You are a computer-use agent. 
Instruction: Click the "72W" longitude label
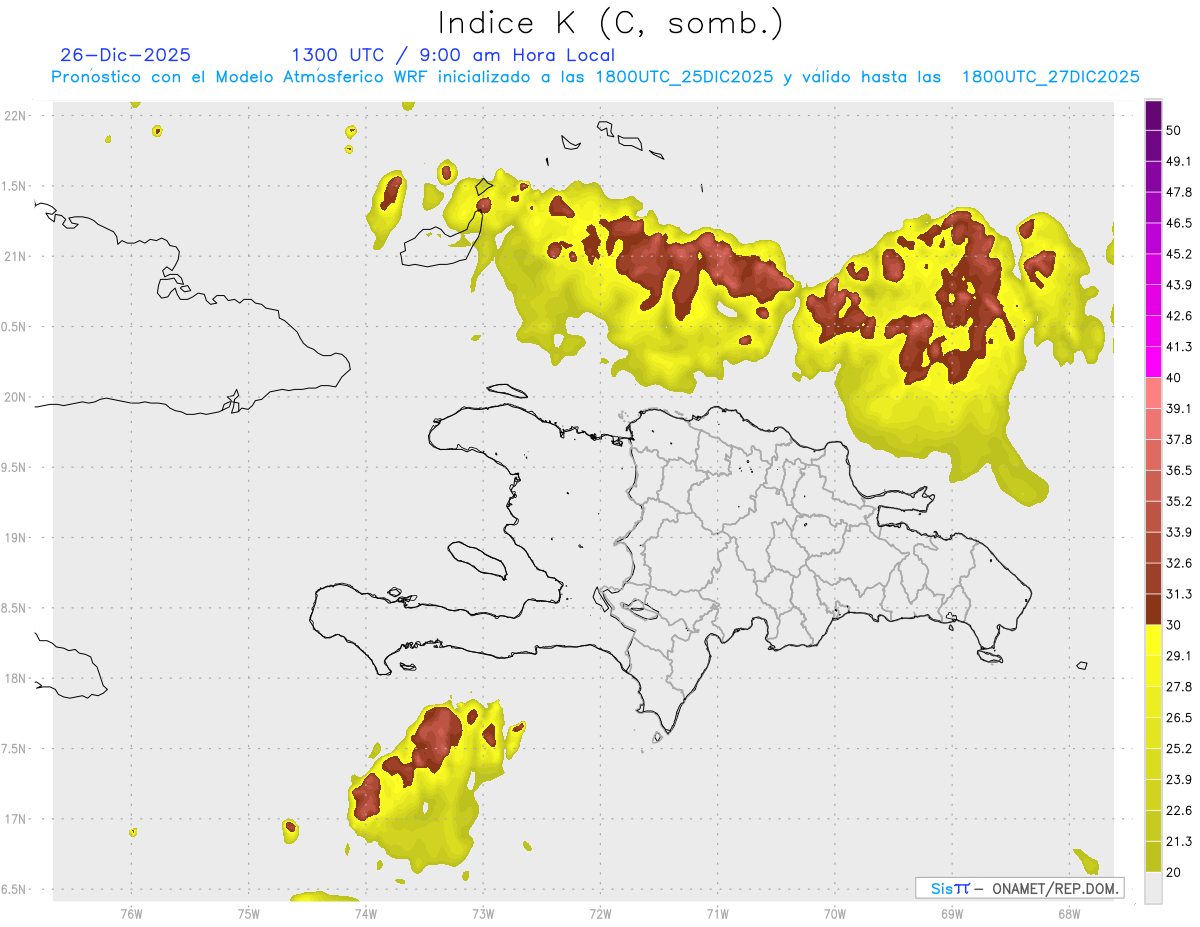coord(600,912)
